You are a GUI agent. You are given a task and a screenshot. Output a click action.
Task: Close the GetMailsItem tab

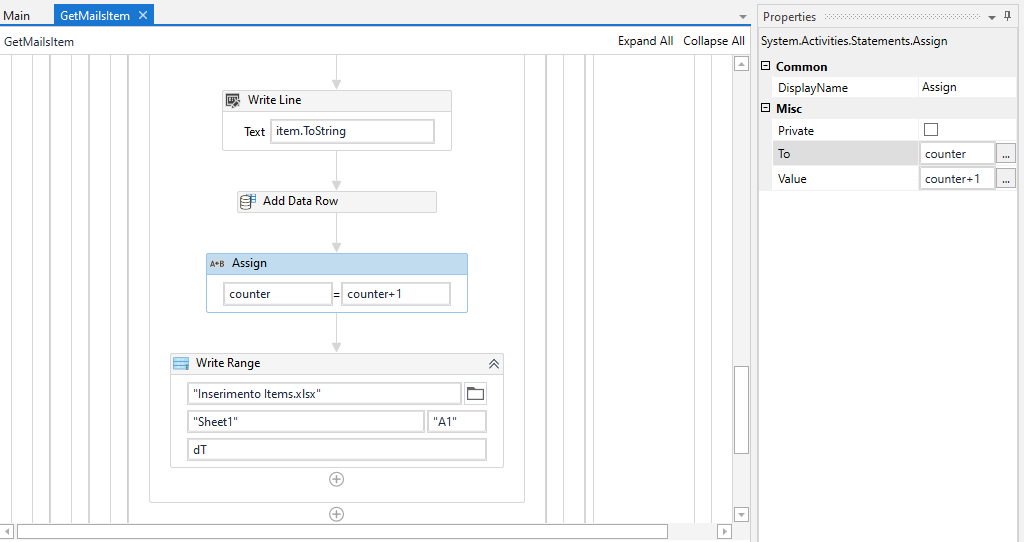point(143,15)
